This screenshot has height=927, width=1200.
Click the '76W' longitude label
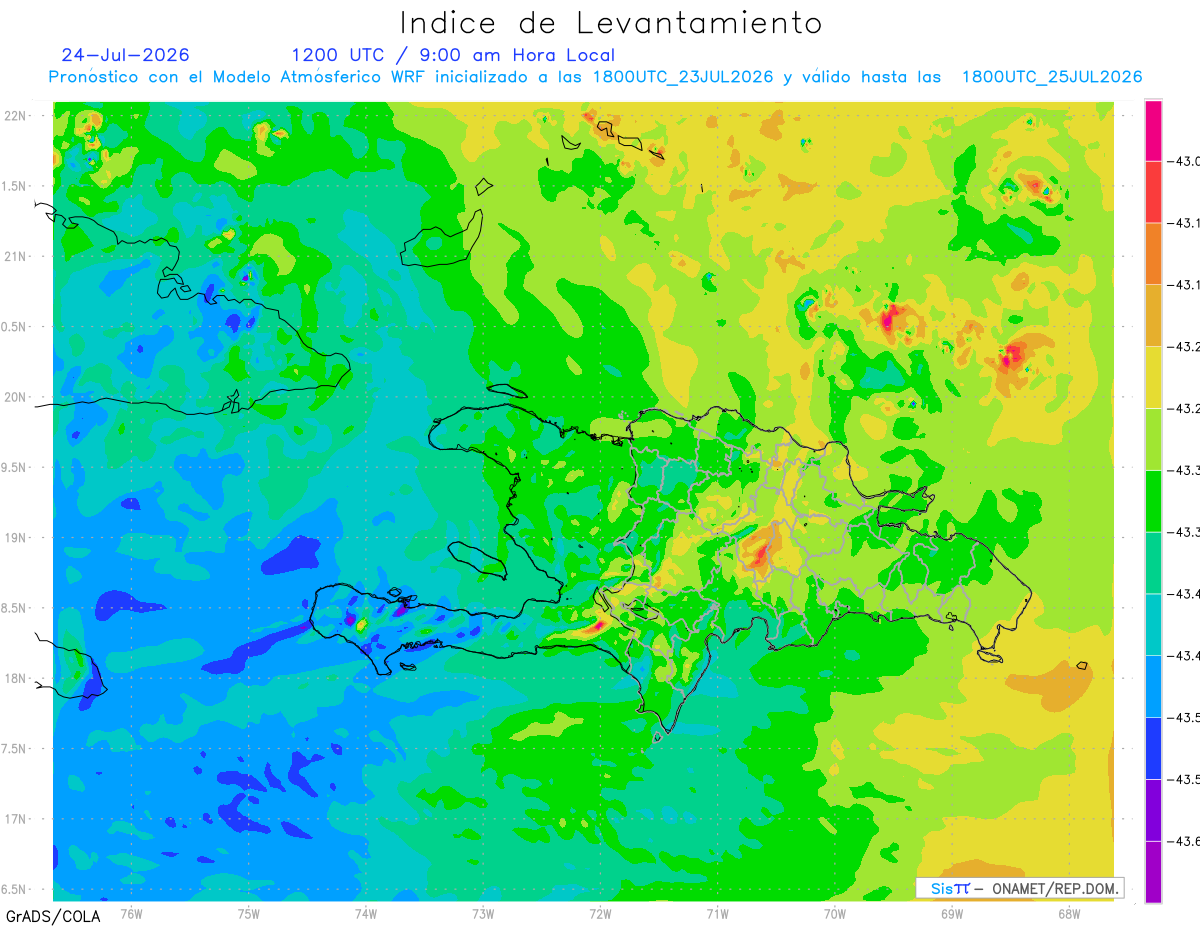coord(131,913)
